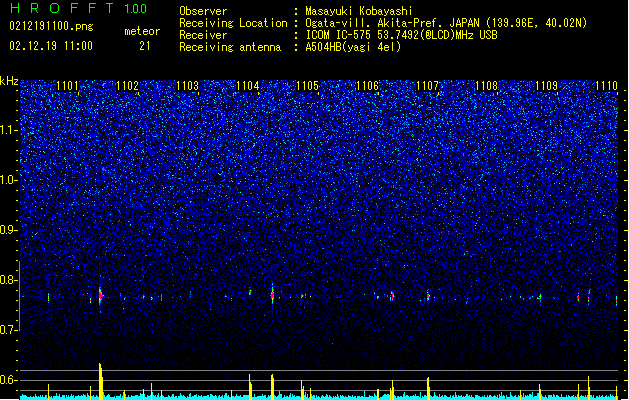The image size is (629, 400).
Task: Click the kHz axis unit label
Action: point(9,81)
